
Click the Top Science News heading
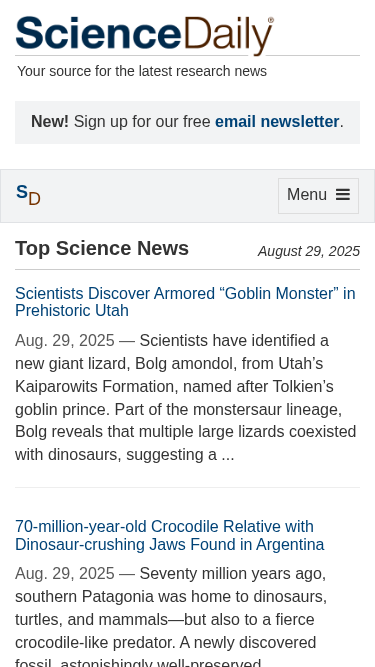click(x=102, y=248)
